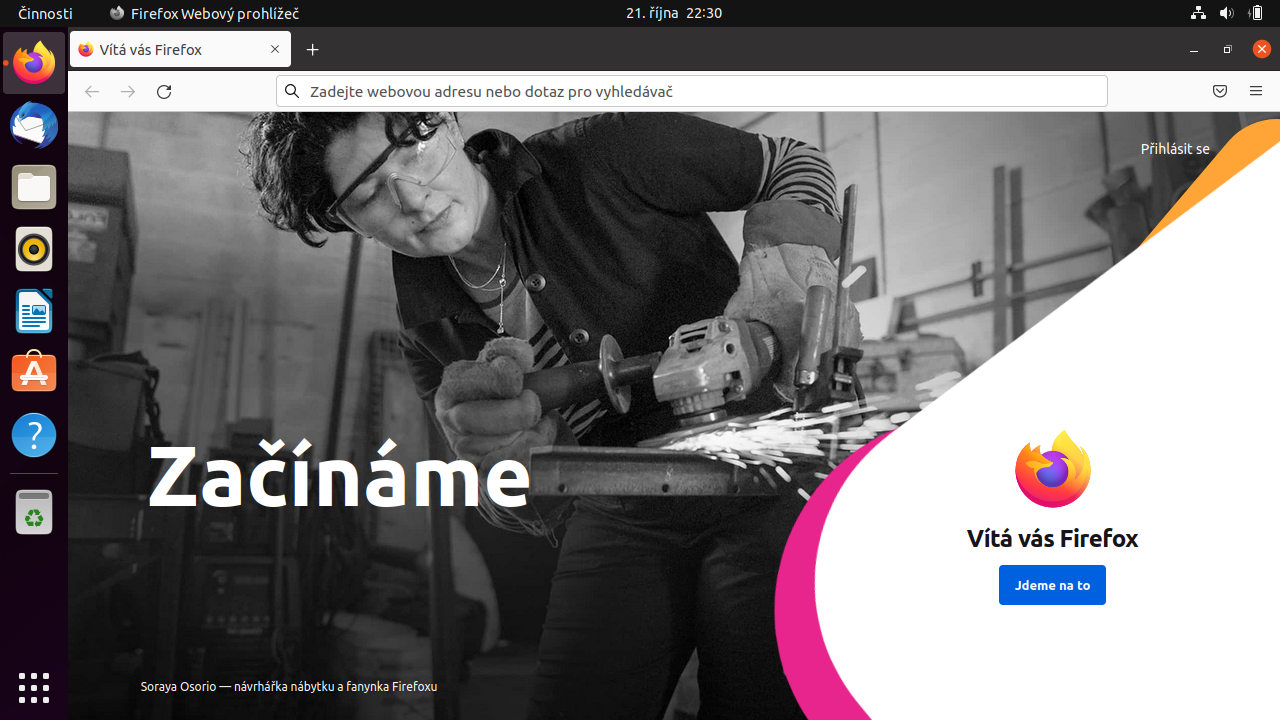Go back with the back arrow
This screenshot has height=720, width=1280.
click(92, 91)
